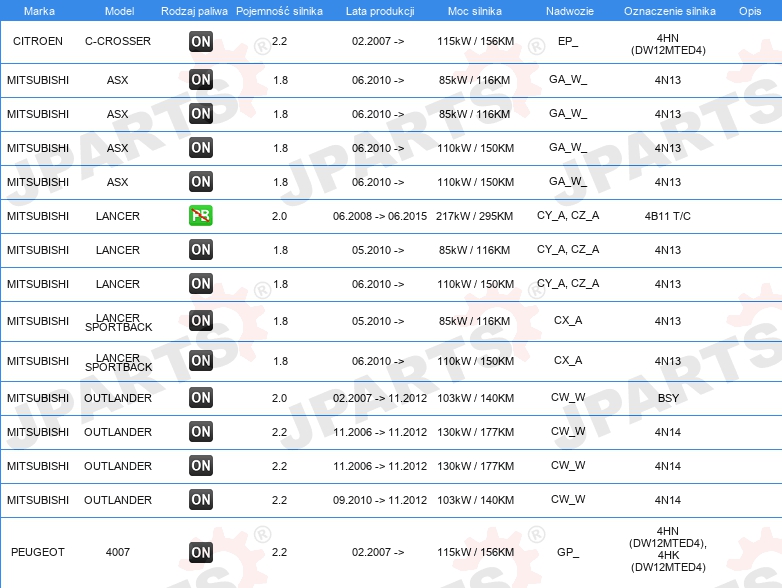Viewport: 782px width, 588px height.
Task: Click ON icon in LANCER 110kW CY_A row
Action: tap(201, 283)
